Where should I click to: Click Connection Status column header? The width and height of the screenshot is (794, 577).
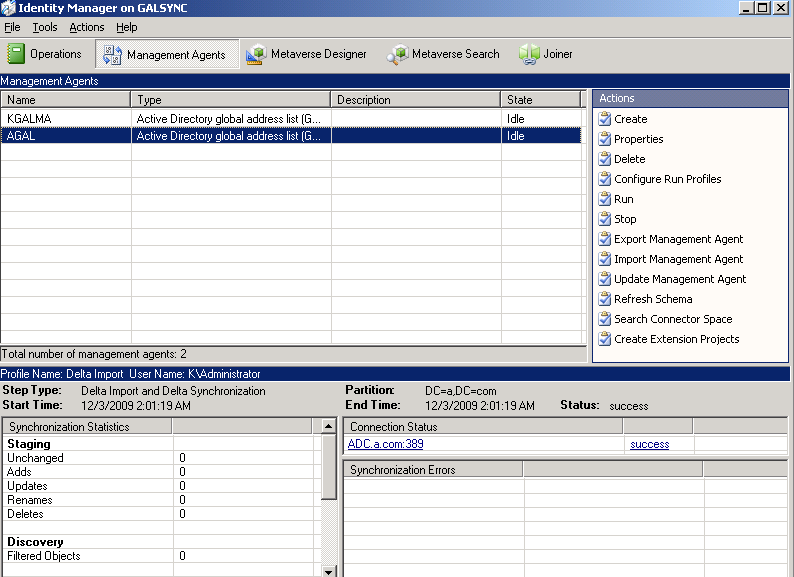pyautogui.click(x=483, y=427)
